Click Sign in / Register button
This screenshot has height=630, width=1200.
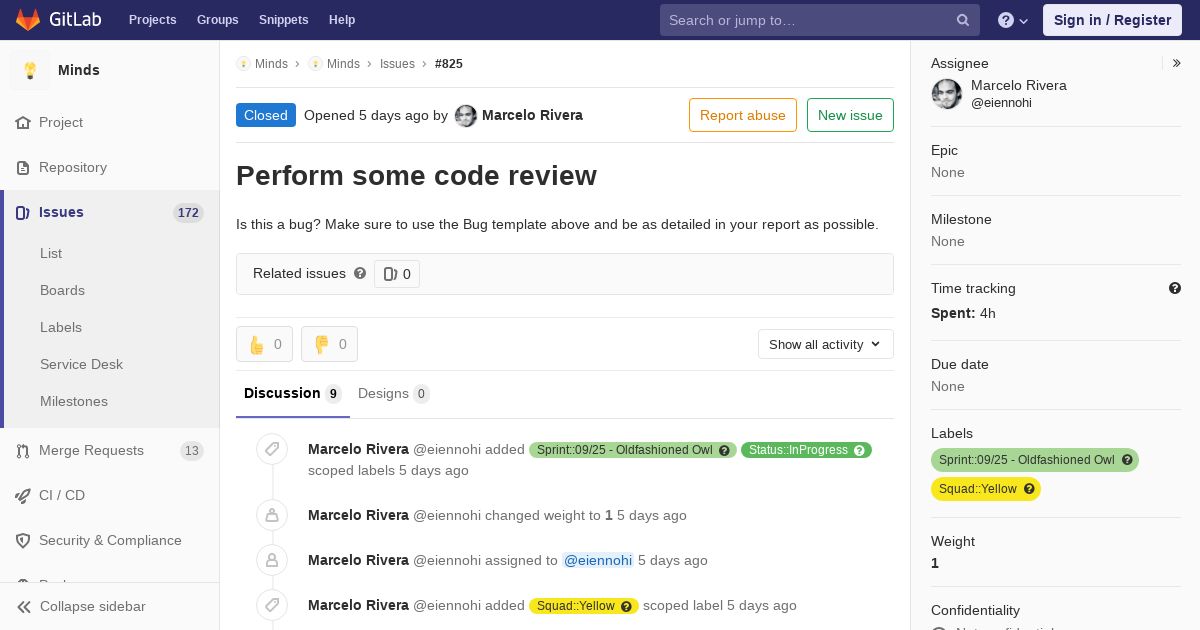point(1112,20)
